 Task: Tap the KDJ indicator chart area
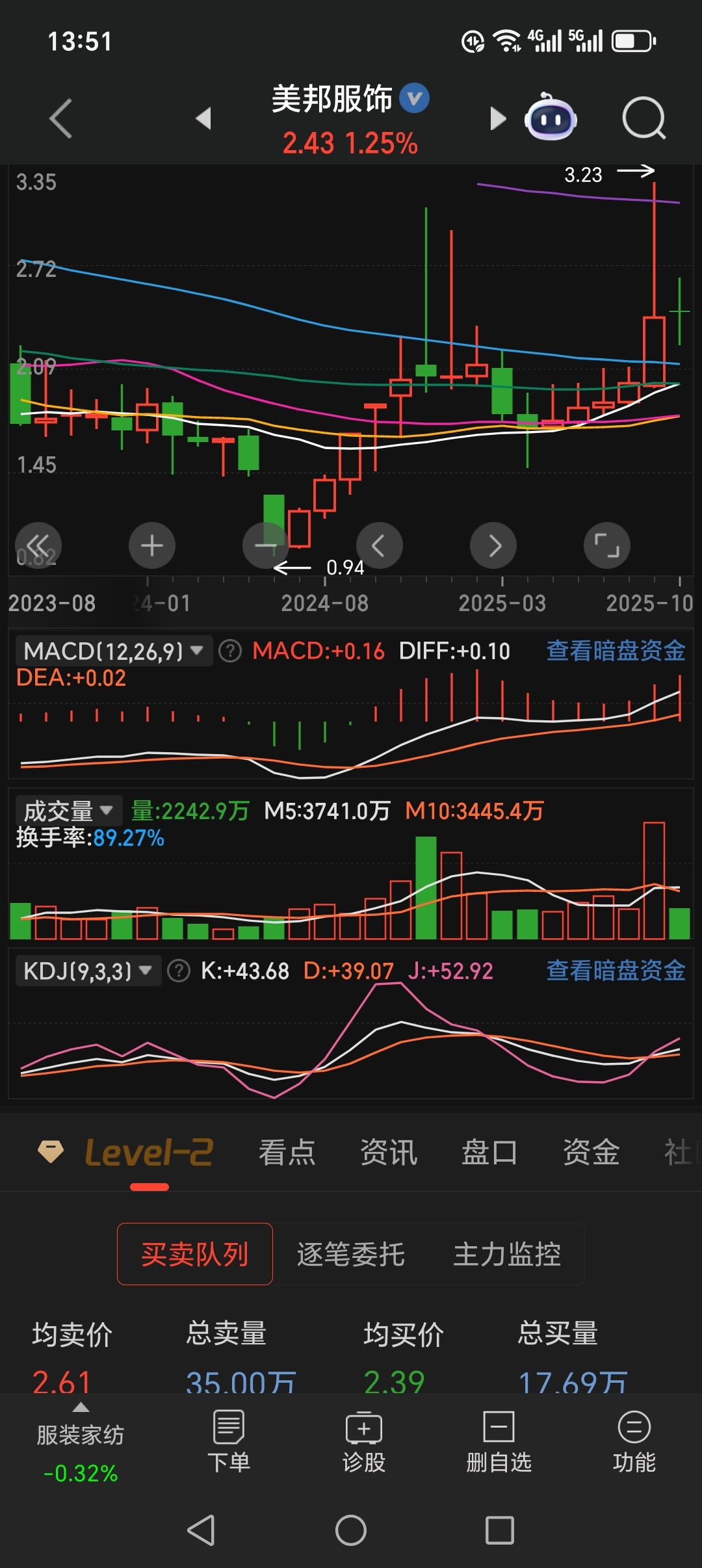pos(351,1043)
